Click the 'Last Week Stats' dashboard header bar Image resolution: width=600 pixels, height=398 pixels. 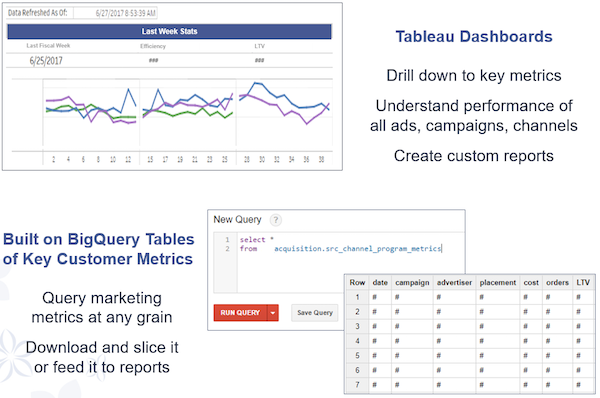tap(169, 31)
